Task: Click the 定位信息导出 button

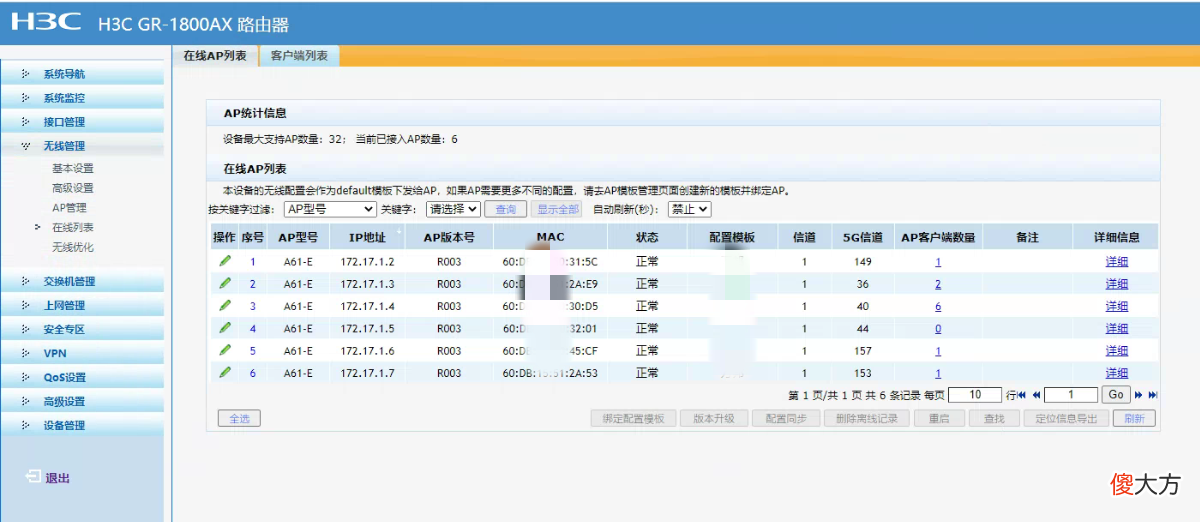Action: [x=1065, y=419]
